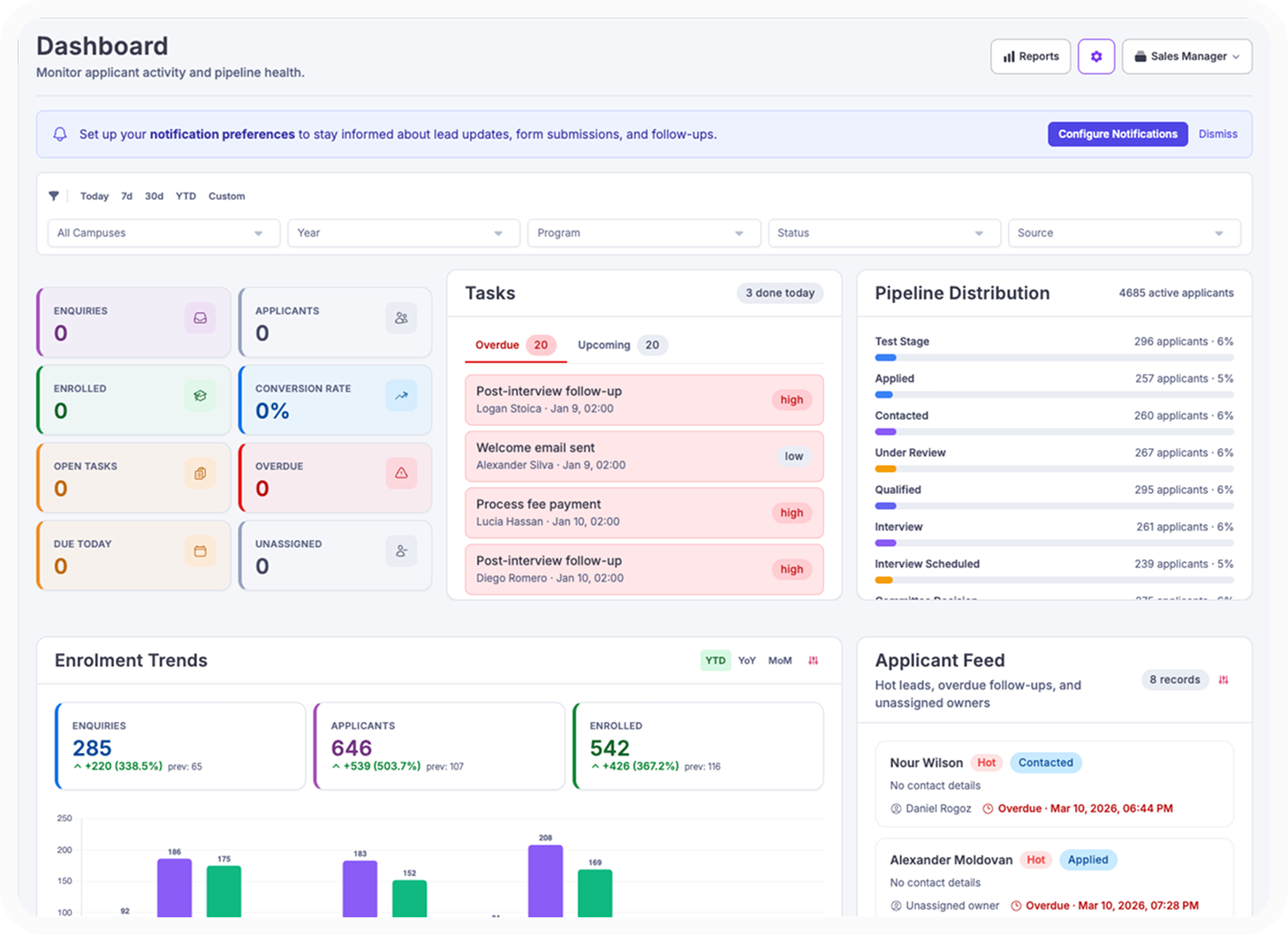Viewport: 1288px width, 935px height.
Task: Click the Under Review progress bar
Action: [1054, 469]
